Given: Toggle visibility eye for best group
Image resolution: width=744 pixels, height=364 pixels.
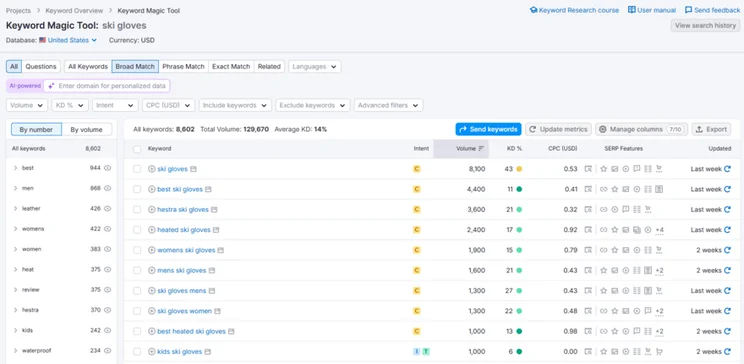Looking at the screenshot, I should point(108,168).
